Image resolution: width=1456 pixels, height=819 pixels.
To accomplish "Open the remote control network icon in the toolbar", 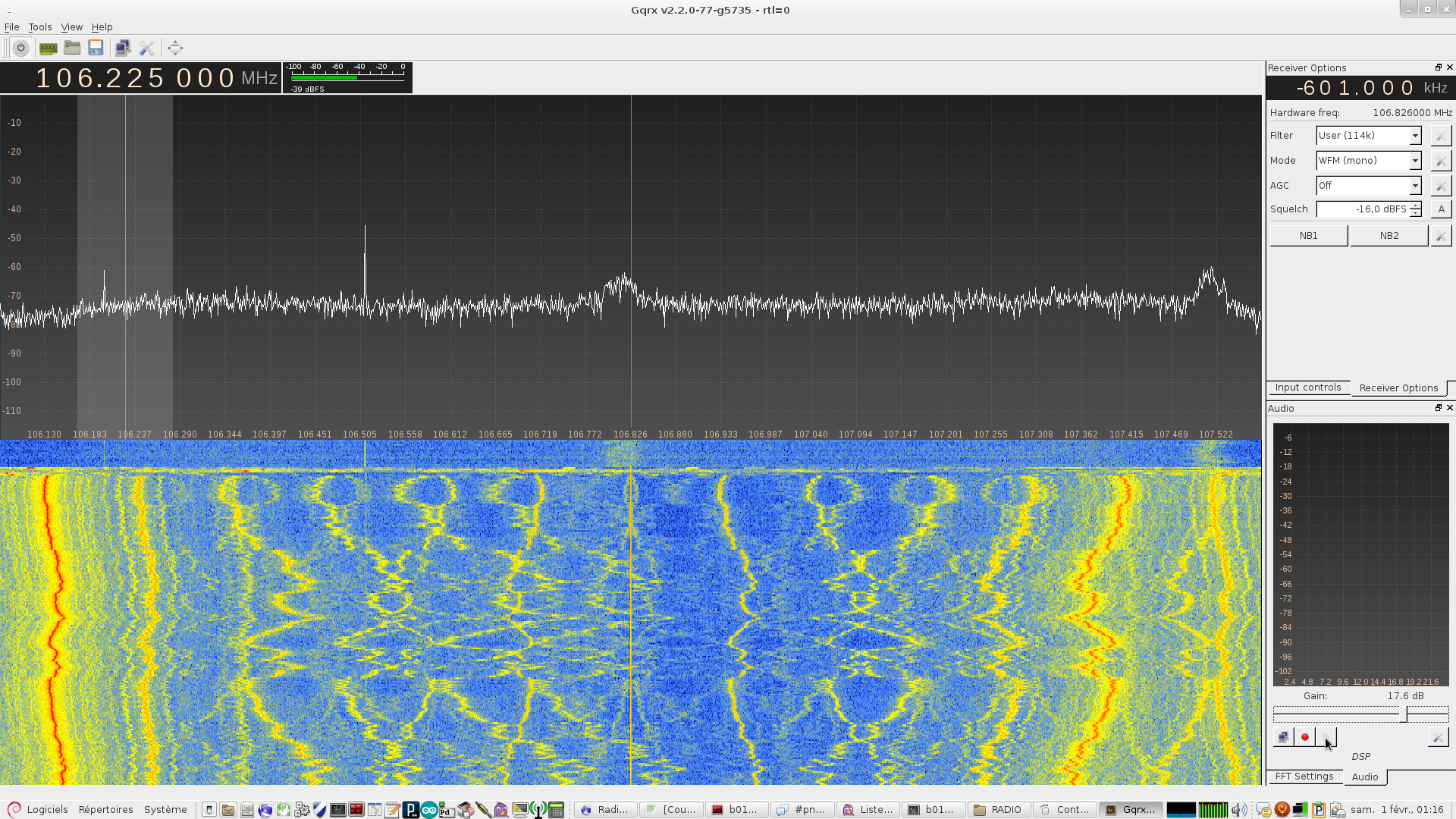I will point(122,48).
